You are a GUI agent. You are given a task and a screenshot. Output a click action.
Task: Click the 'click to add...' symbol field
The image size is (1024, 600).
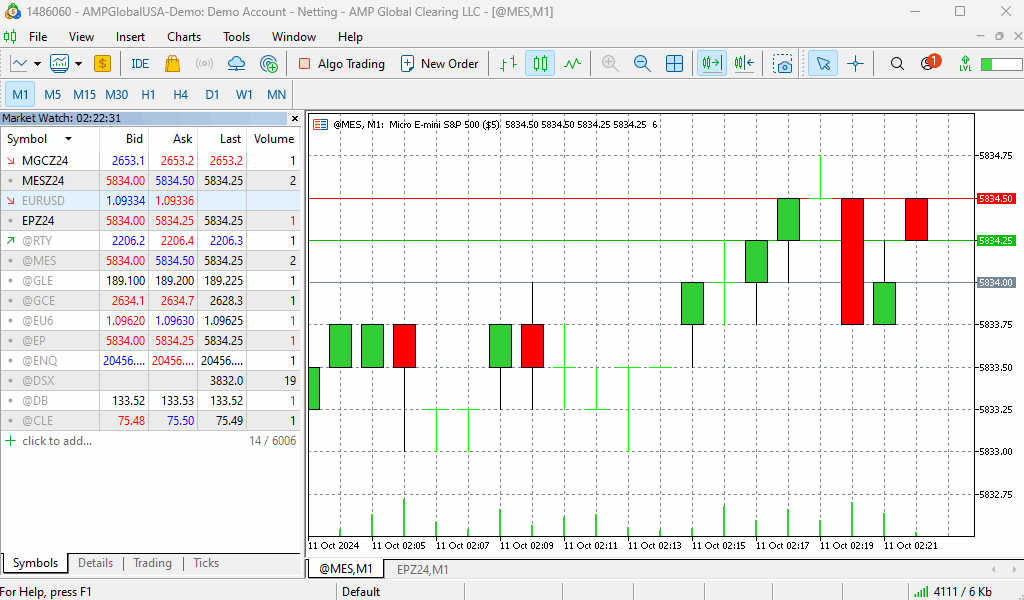click(57, 441)
